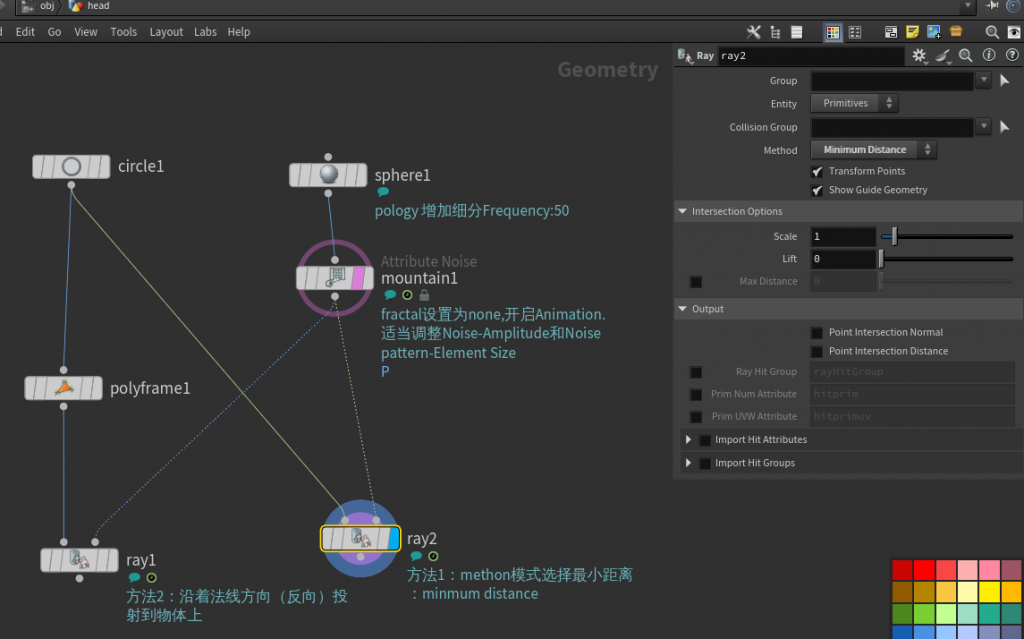Screen dimensions: 1024x639
Task: Select the polyframe1 node
Action: [x=63, y=388]
